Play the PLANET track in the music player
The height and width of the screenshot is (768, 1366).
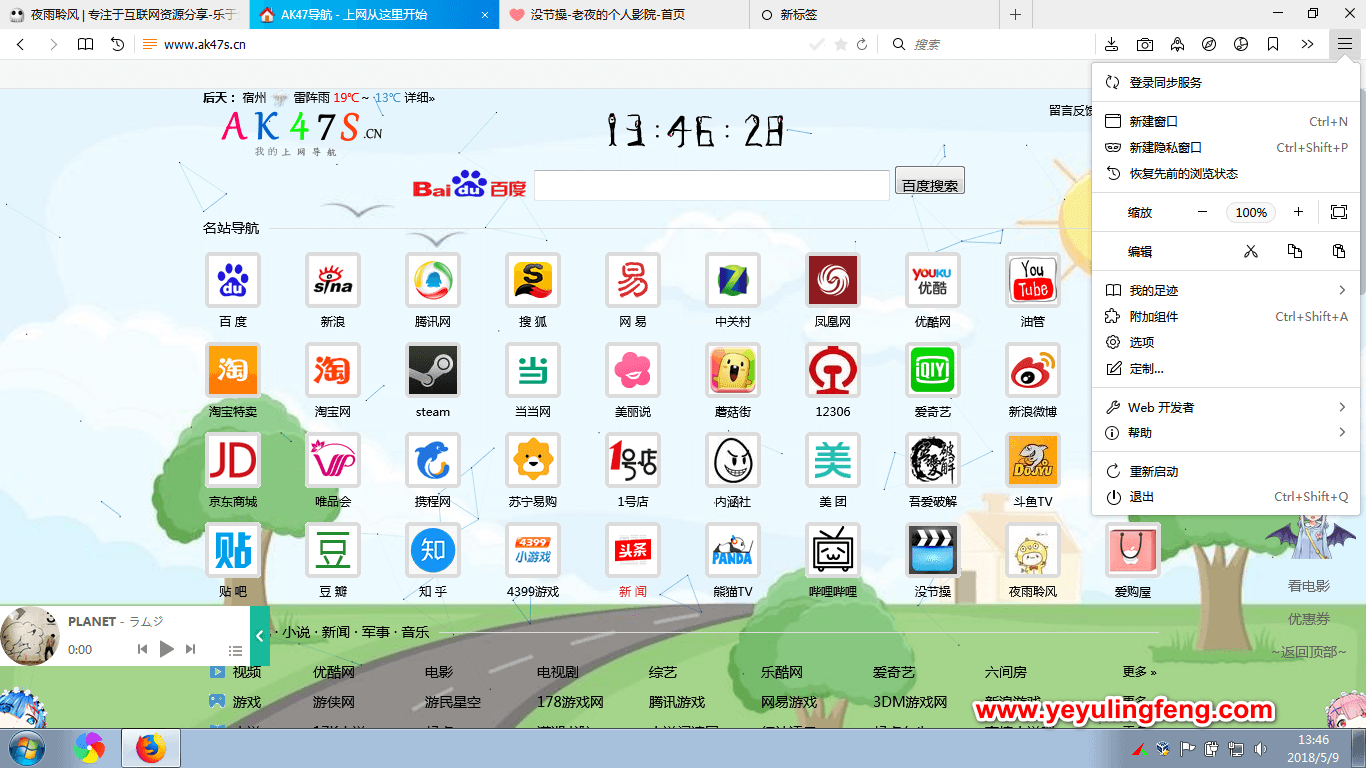click(167, 649)
